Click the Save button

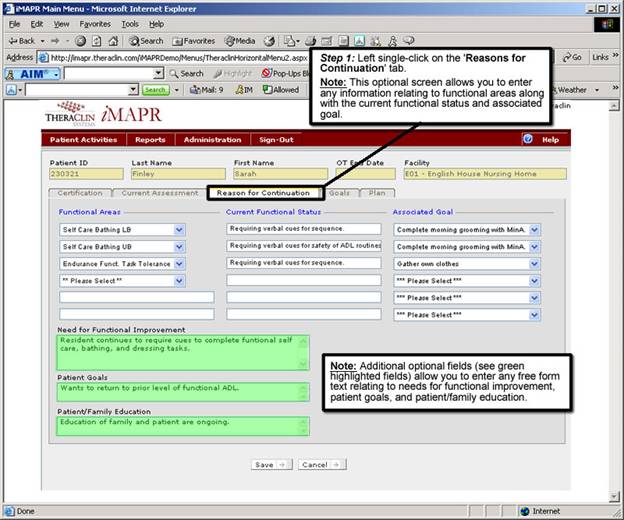click(x=270, y=464)
